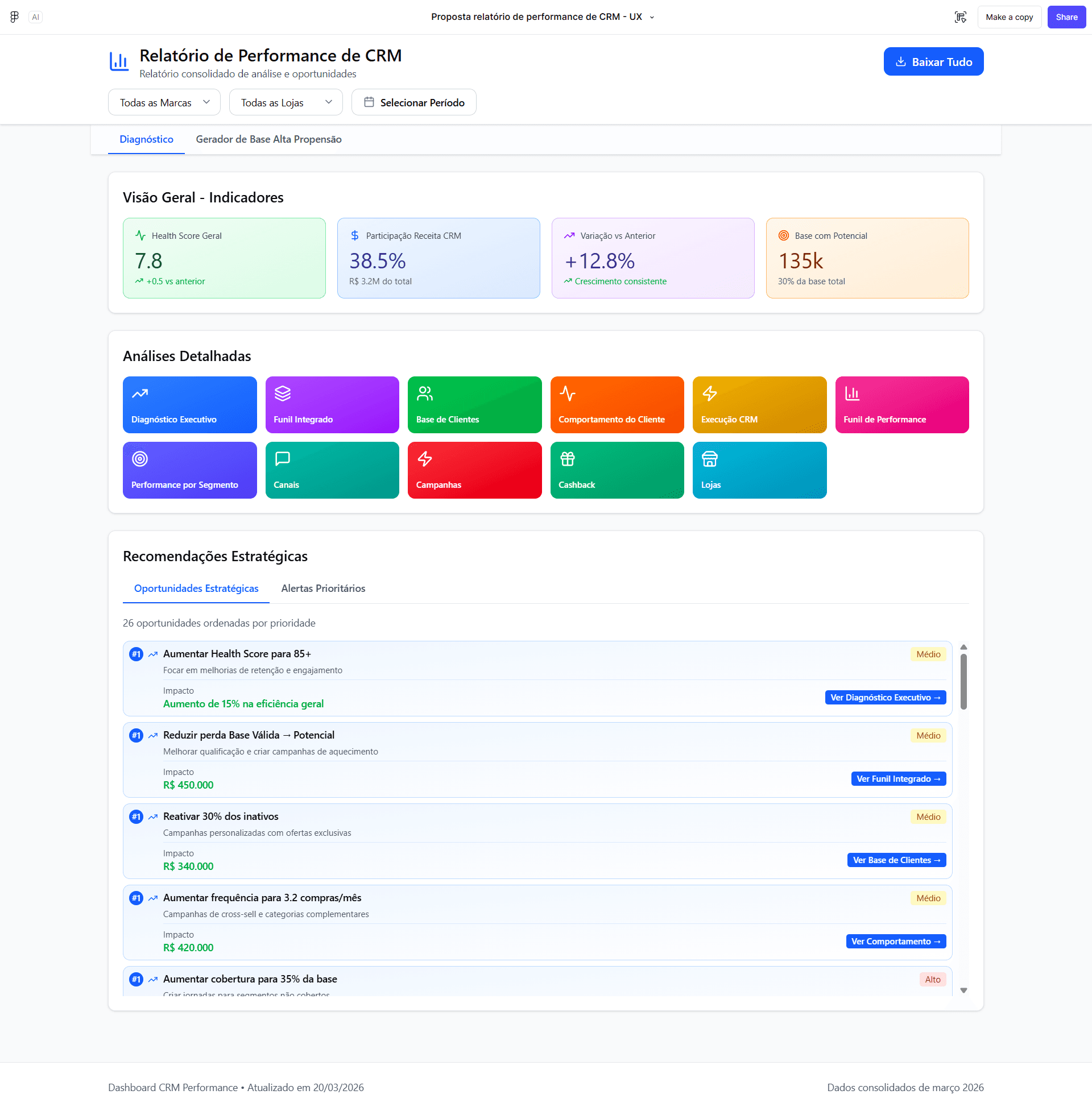Click the Make a copy button
The height and width of the screenshot is (1111, 1092).
[1009, 17]
